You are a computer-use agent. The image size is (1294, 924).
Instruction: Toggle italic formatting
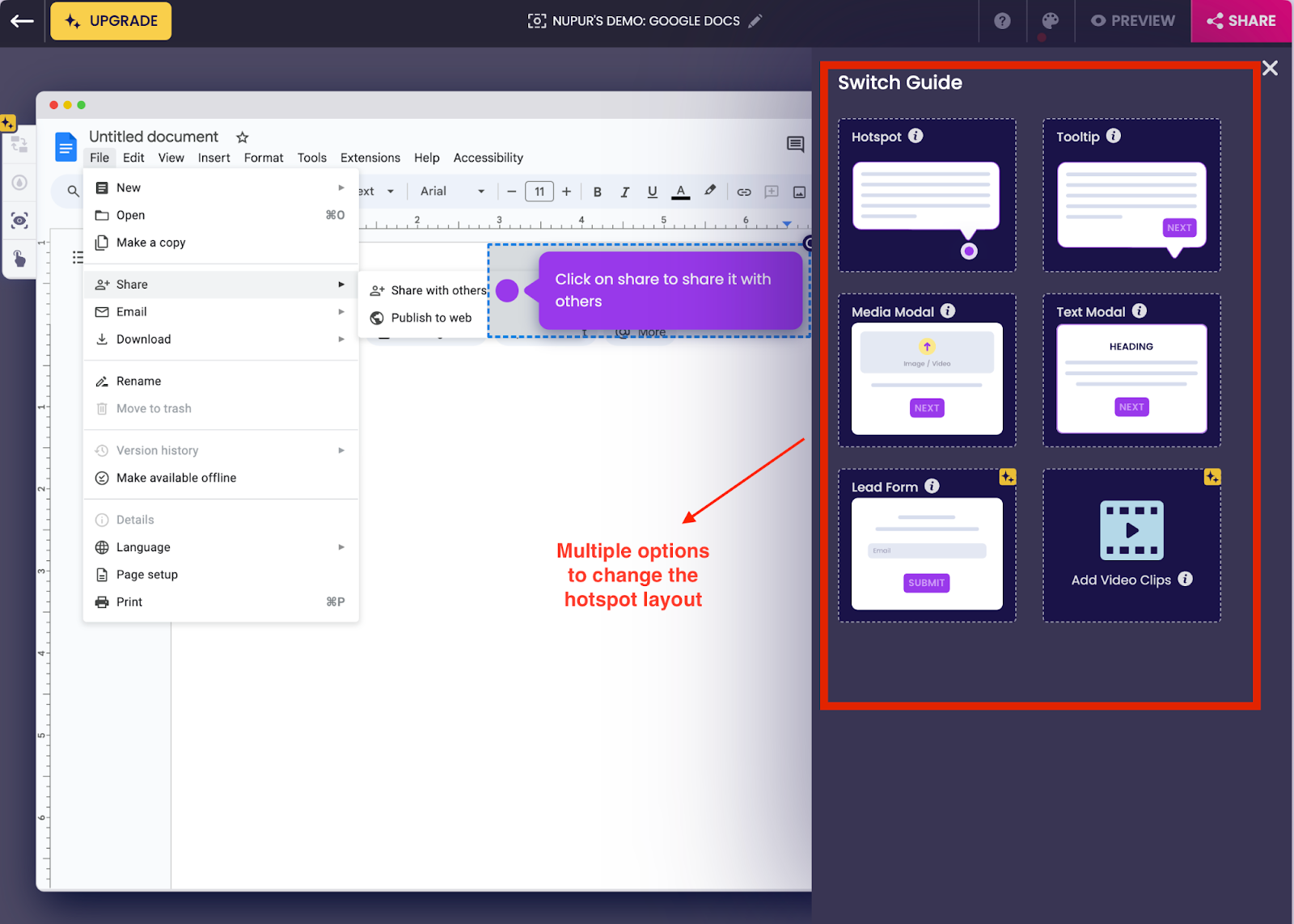(624, 192)
